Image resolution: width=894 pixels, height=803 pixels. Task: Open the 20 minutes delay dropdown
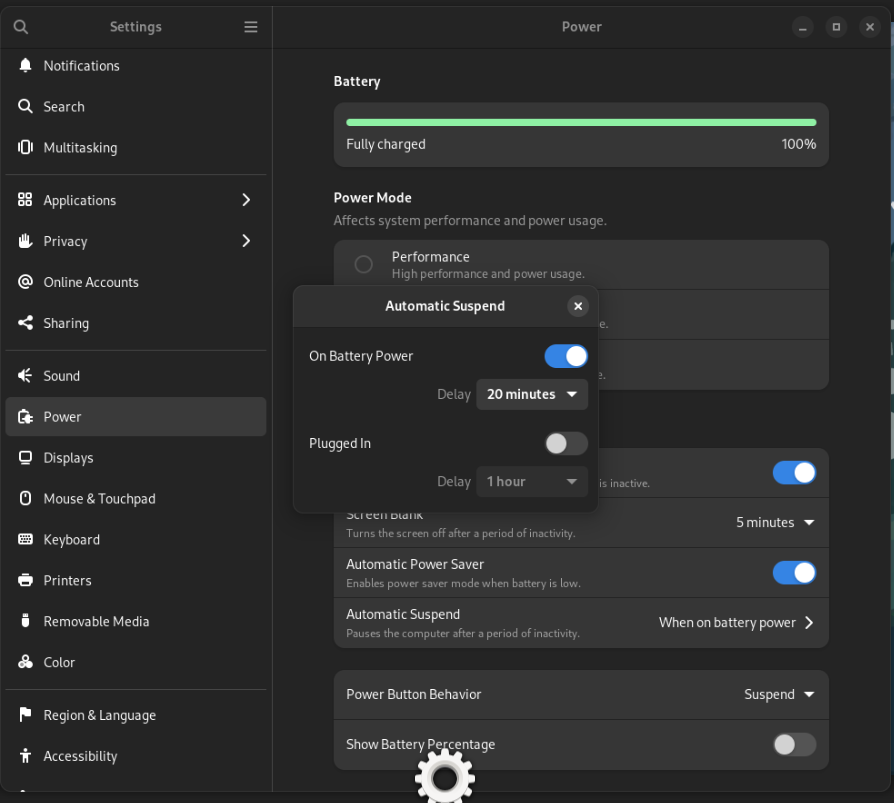pos(531,394)
